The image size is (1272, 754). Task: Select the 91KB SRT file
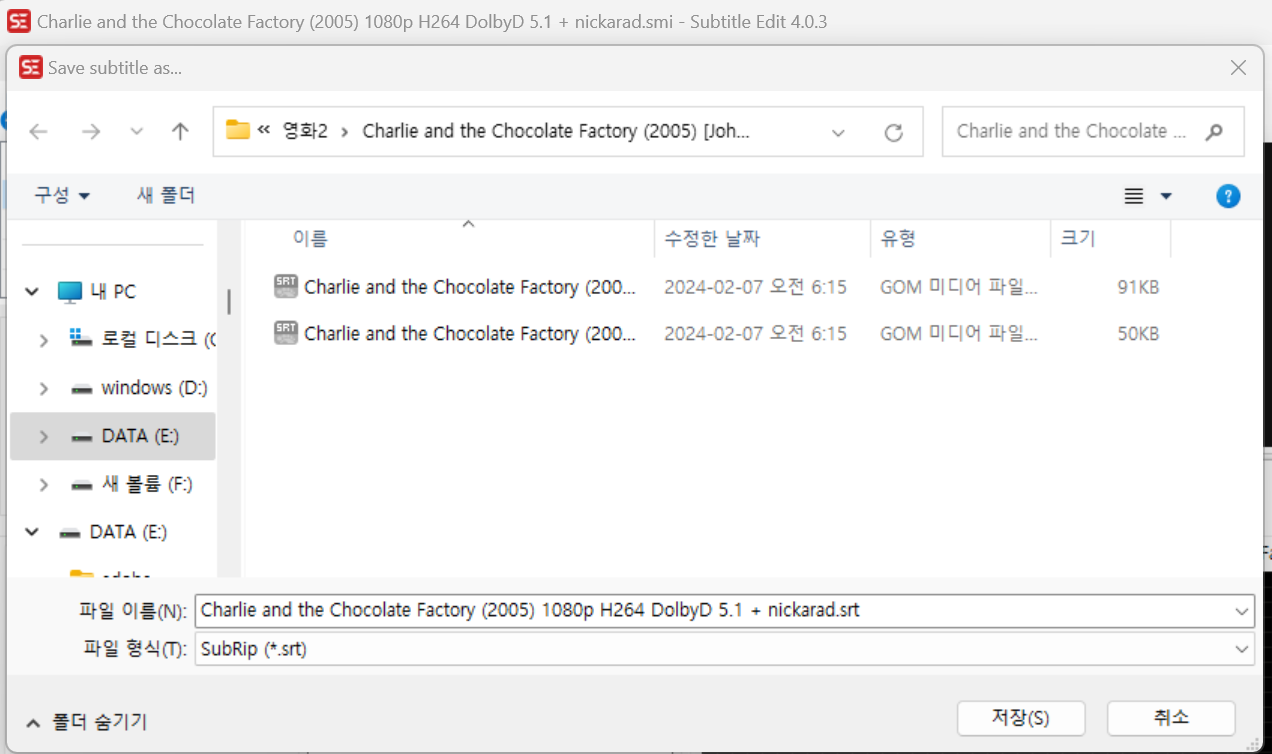coord(715,287)
